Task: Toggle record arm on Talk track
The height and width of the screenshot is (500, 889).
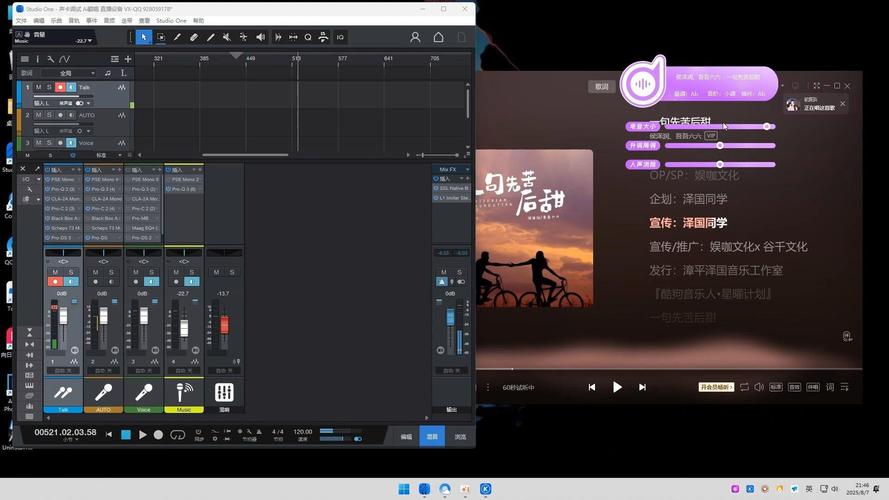Action: coord(60,87)
